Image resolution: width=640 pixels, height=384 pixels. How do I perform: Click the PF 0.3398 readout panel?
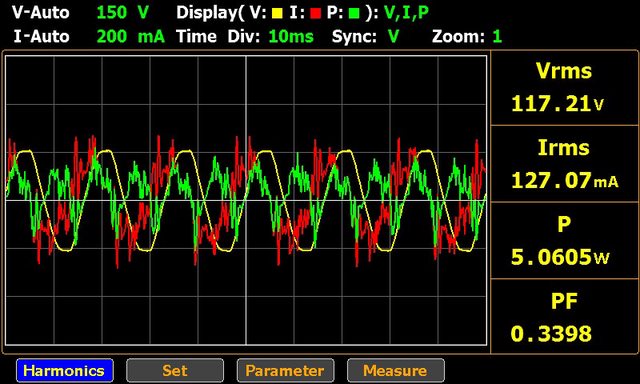[564, 316]
